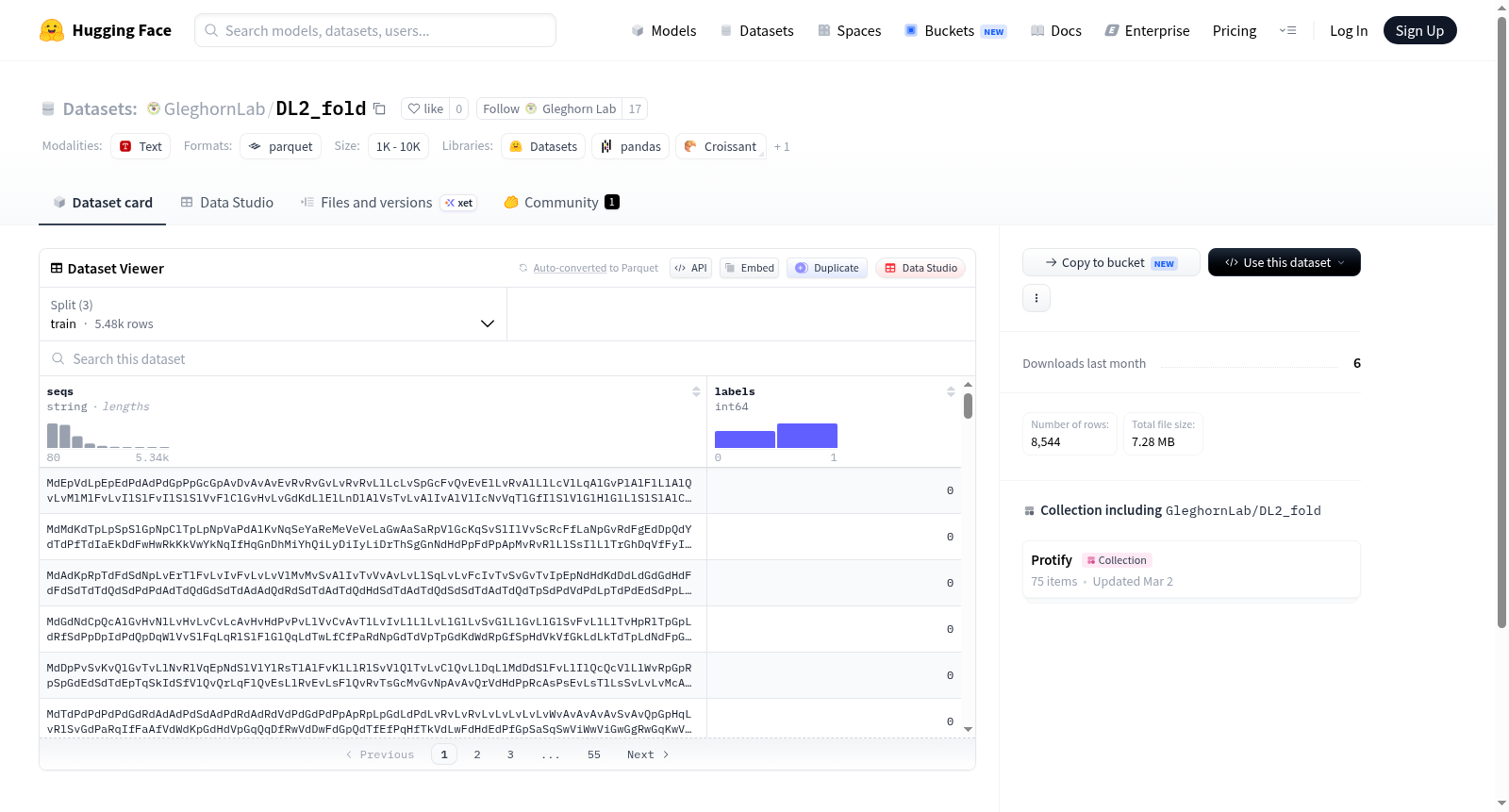This screenshot has width=1509, height=812.
Task: Open Use this dataset dropdown
Action: (x=1285, y=262)
